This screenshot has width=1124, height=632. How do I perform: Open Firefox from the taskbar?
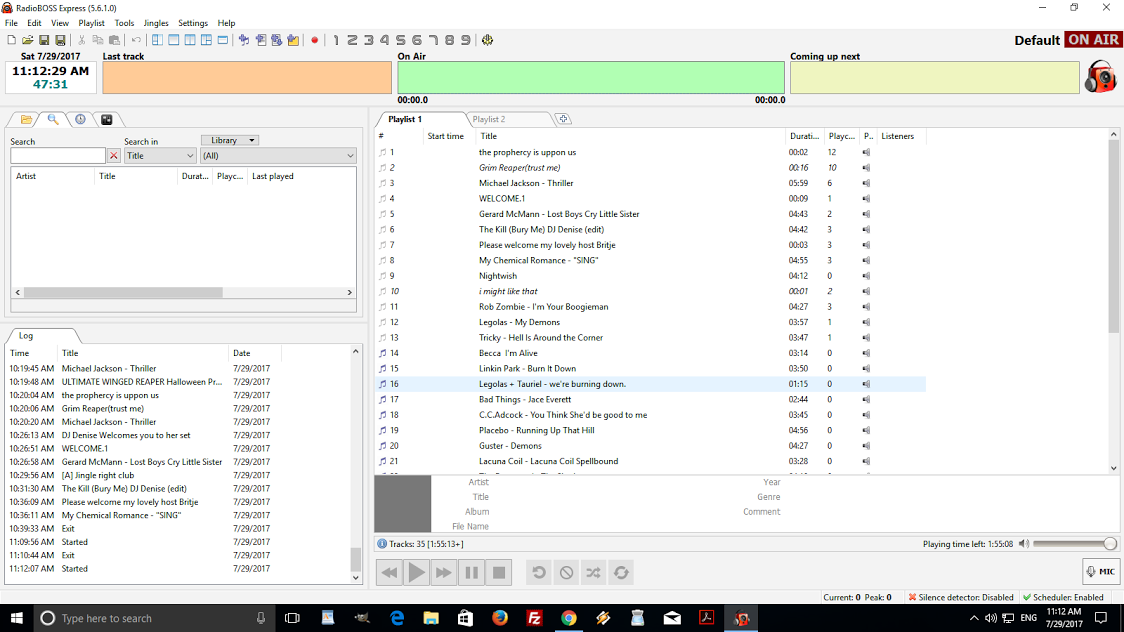(x=500, y=618)
